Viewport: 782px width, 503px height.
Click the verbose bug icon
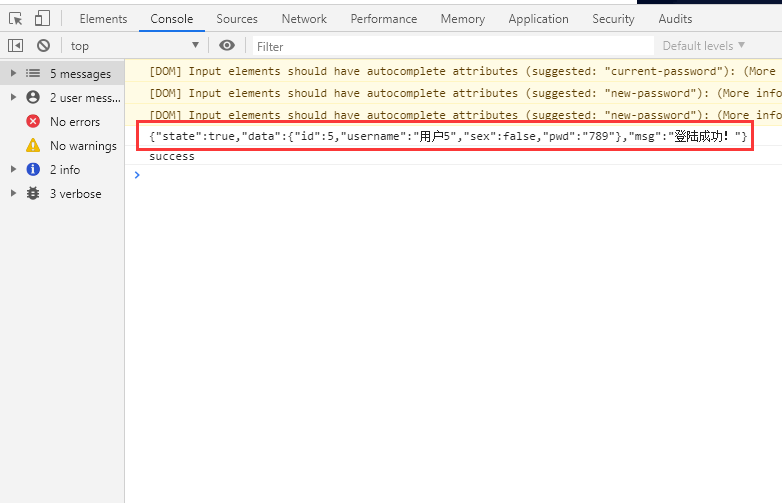tap(33, 193)
